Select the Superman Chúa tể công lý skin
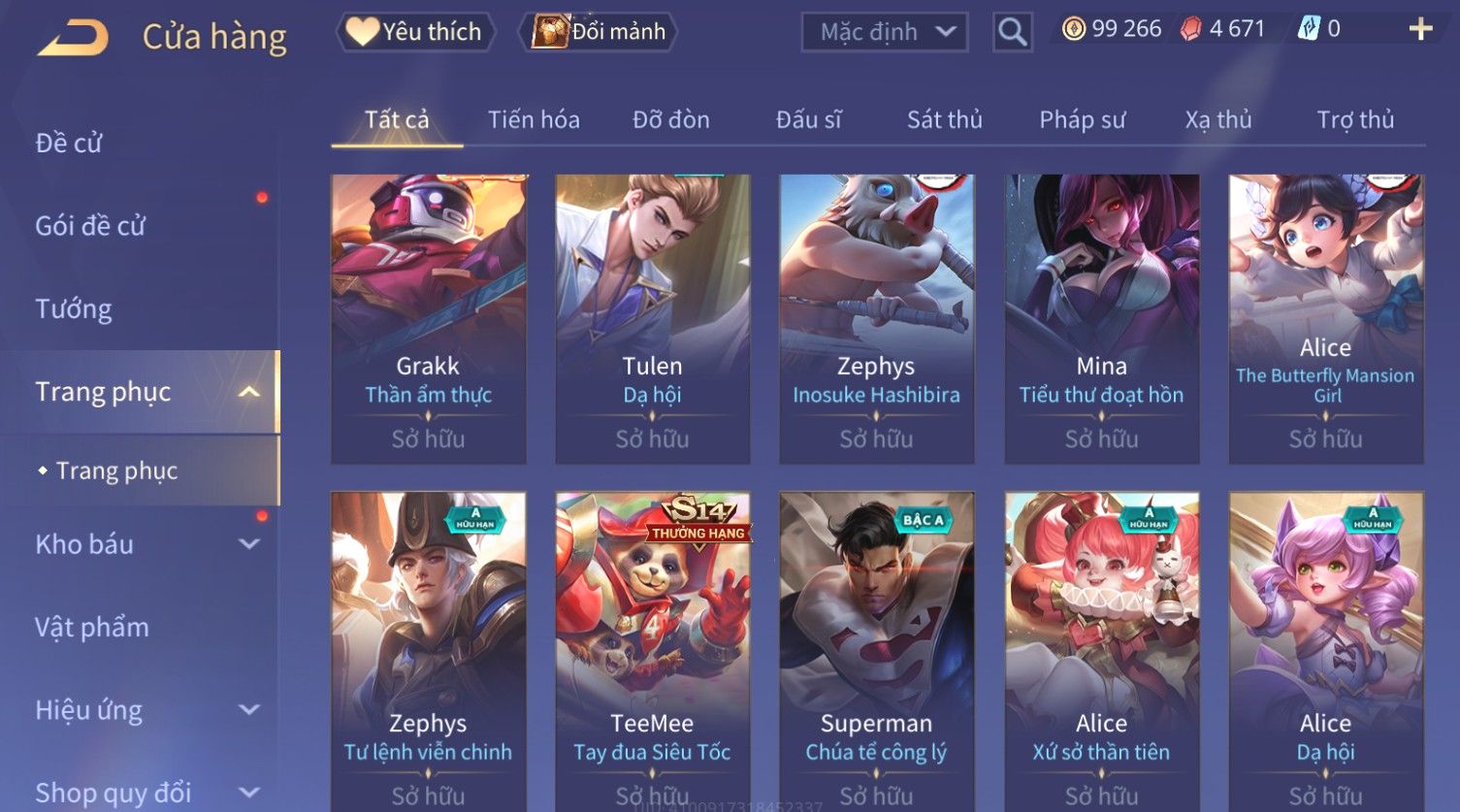Viewport: 1460px width, 812px height. (x=877, y=651)
